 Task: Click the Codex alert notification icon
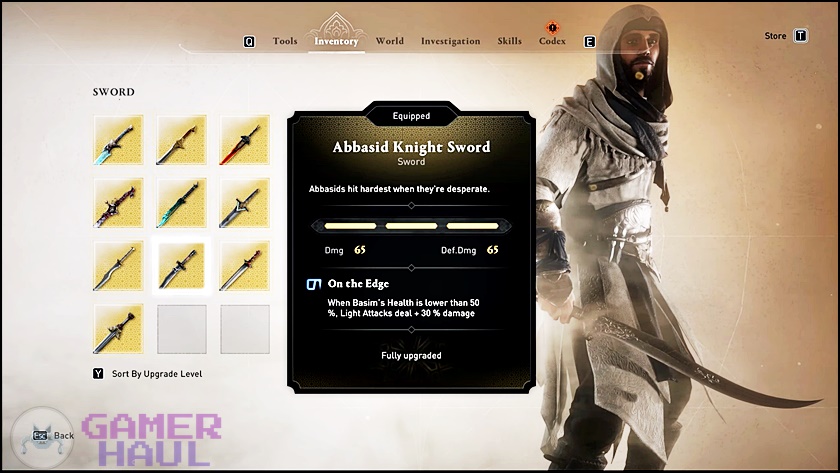tap(552, 27)
